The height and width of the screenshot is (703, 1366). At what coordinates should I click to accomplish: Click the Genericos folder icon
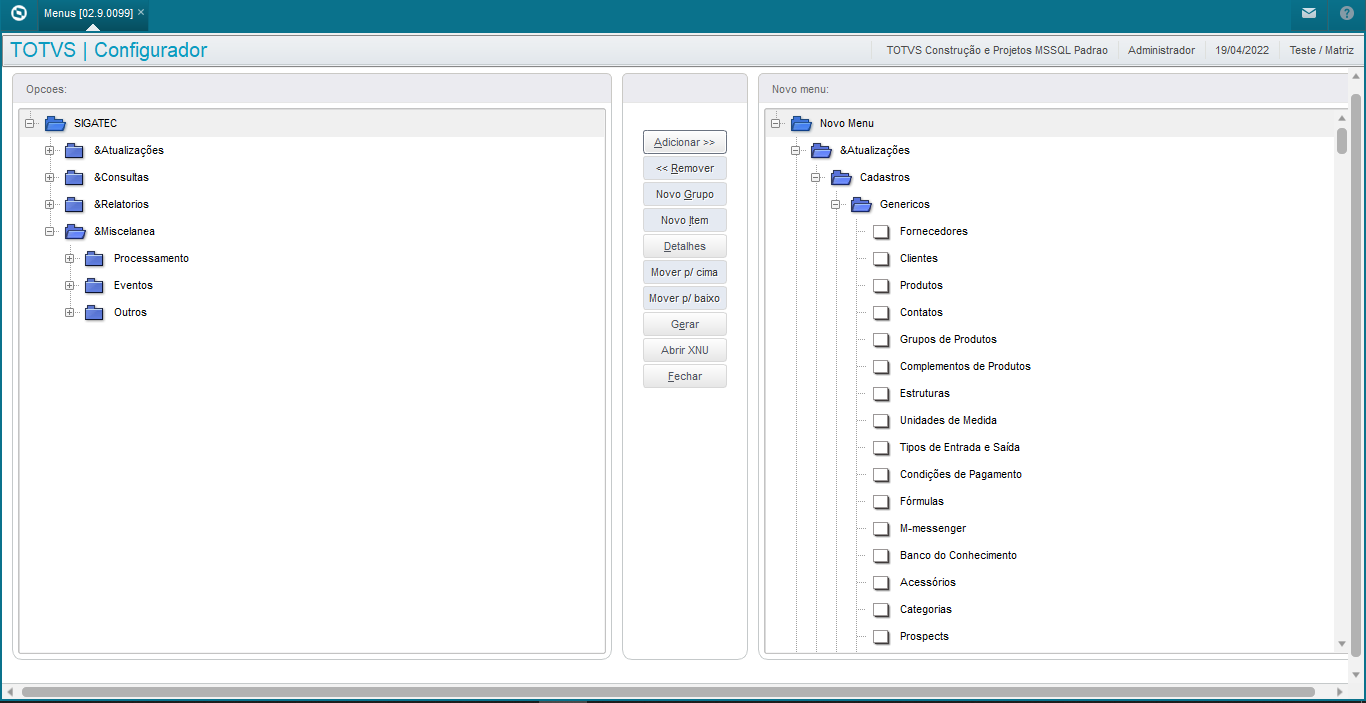coord(861,204)
